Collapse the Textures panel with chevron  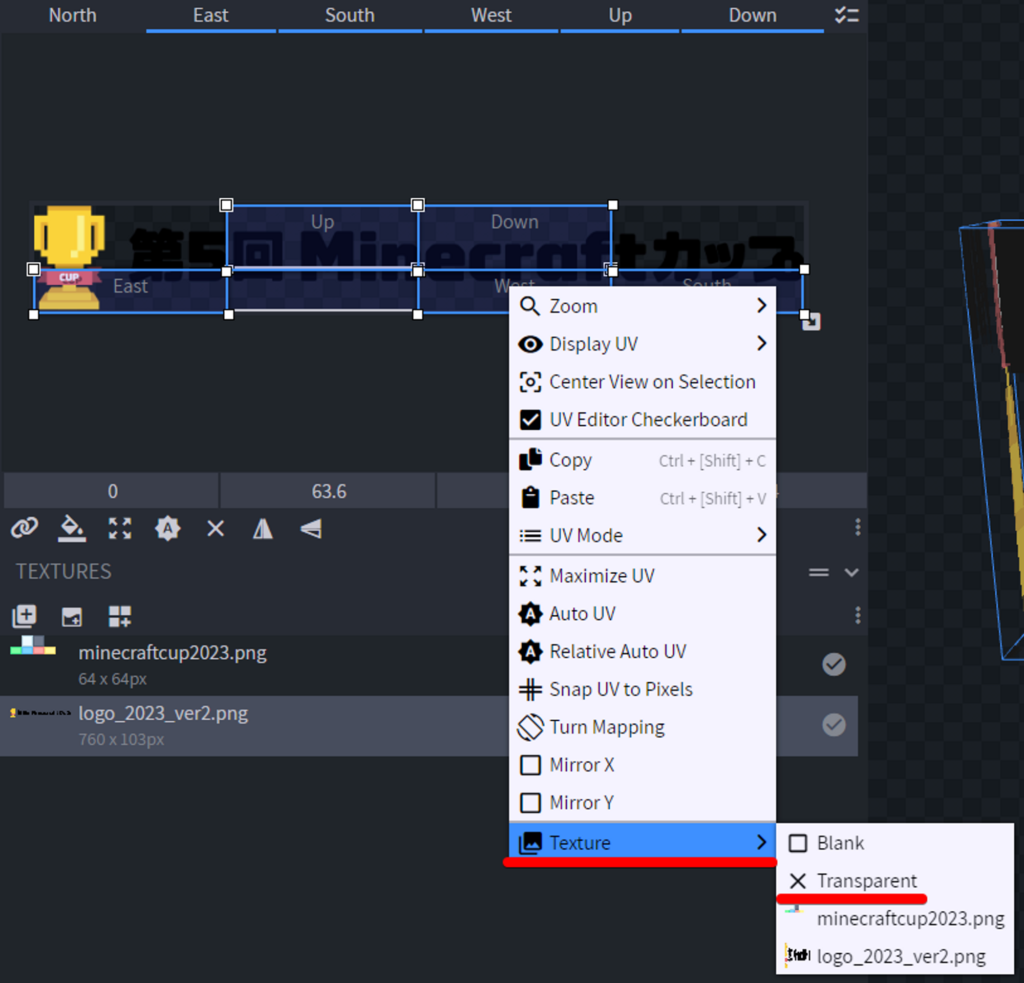(852, 572)
